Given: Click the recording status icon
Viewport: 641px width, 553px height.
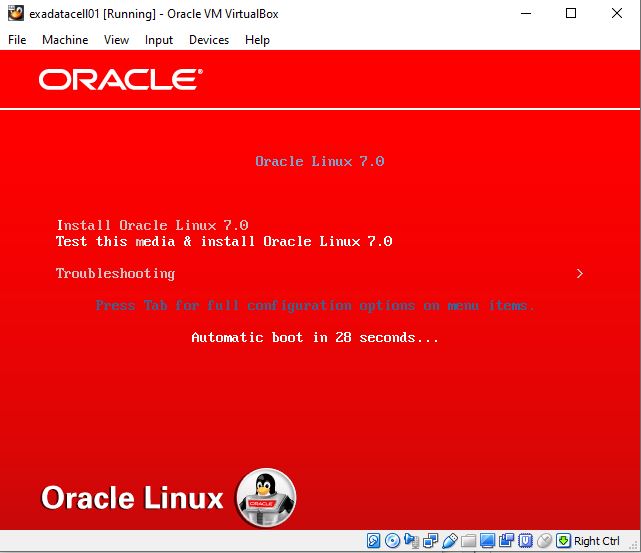Looking at the screenshot, I should [x=506, y=541].
